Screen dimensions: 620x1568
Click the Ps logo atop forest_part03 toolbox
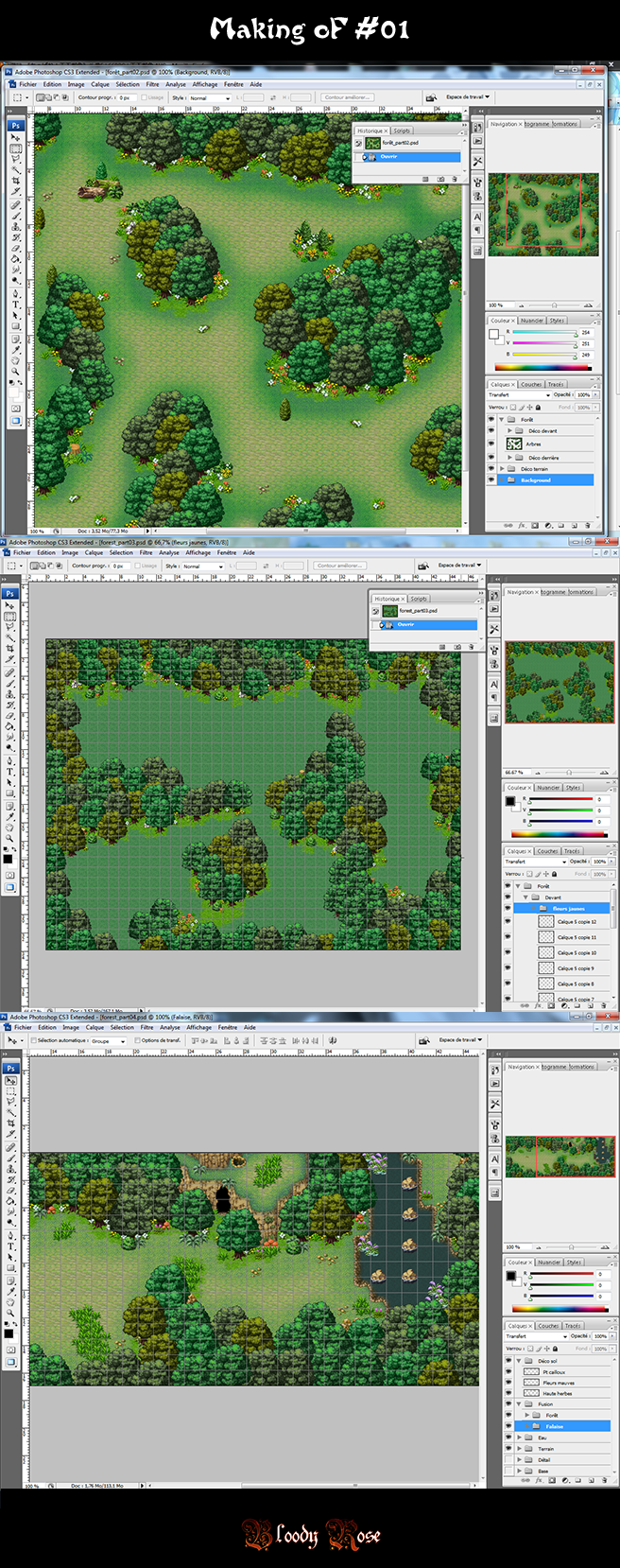pos(10,593)
